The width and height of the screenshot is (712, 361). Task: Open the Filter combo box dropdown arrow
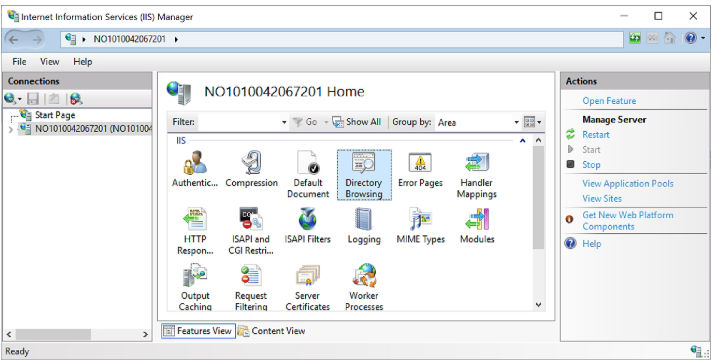point(284,122)
